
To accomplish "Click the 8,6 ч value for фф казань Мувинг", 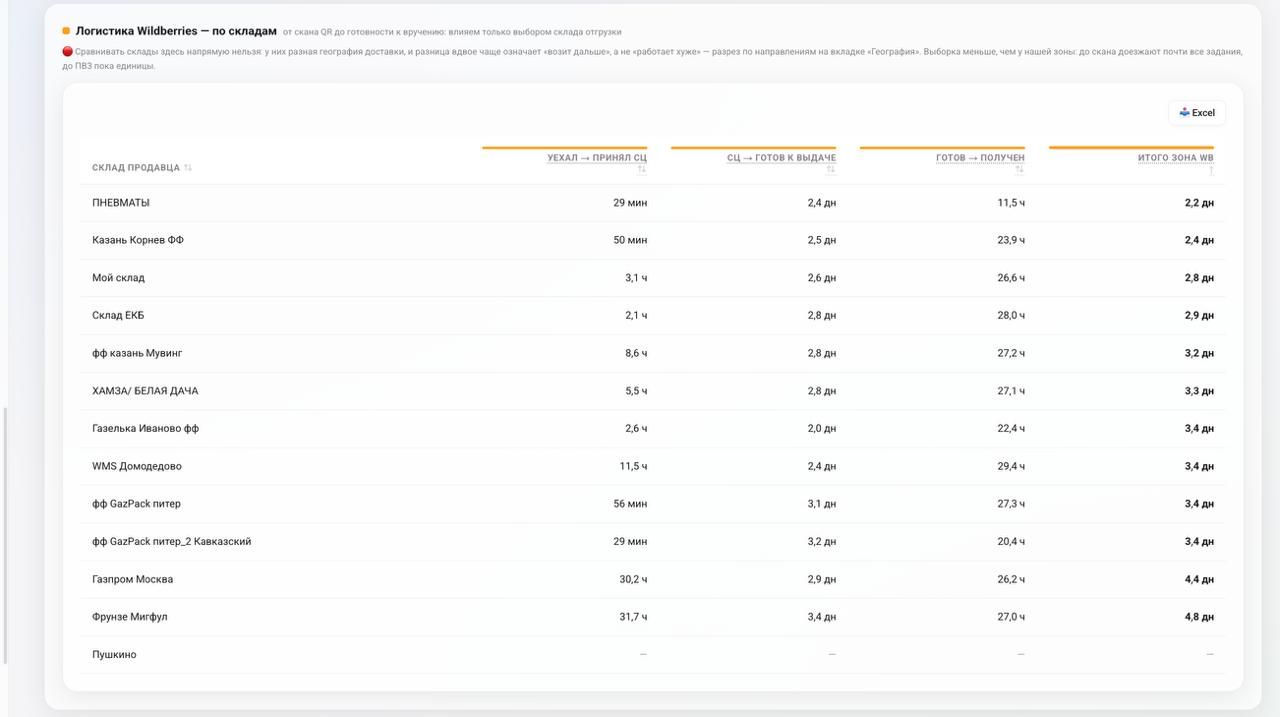I will pos(636,354).
